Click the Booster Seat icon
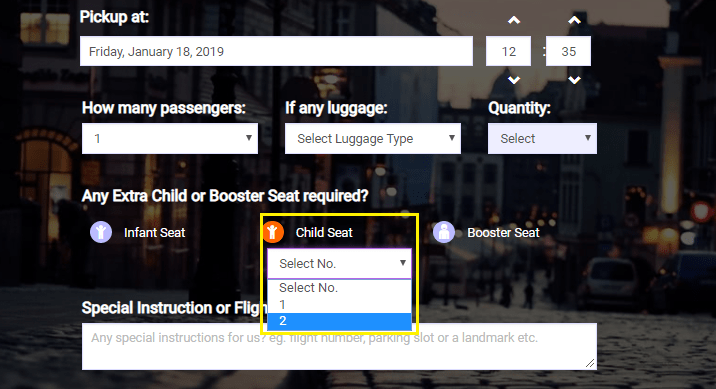This screenshot has height=389, width=716. click(444, 232)
